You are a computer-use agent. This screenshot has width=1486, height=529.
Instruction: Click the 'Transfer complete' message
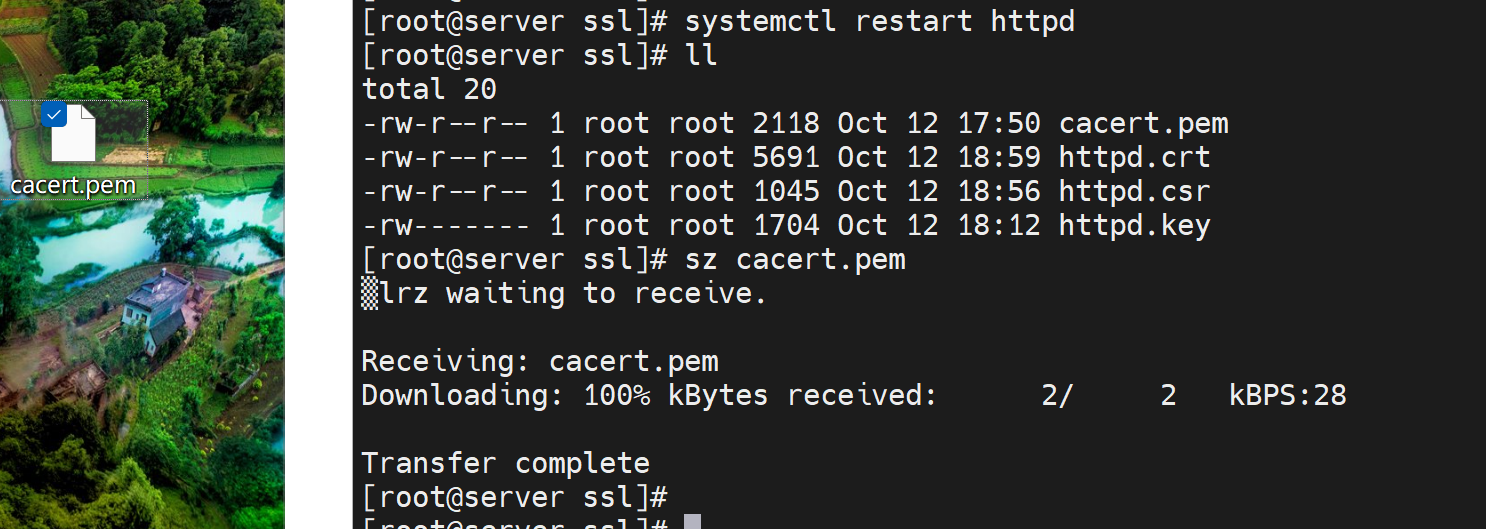coord(505,463)
